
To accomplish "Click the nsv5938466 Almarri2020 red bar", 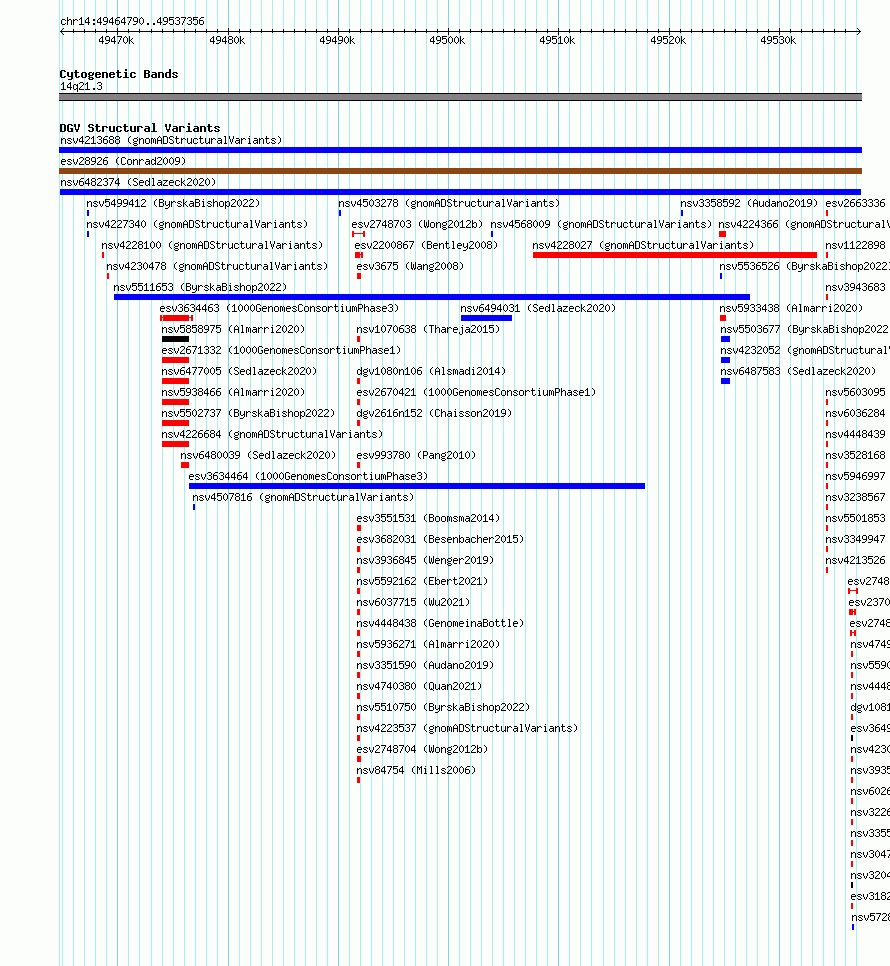I will (176, 402).
